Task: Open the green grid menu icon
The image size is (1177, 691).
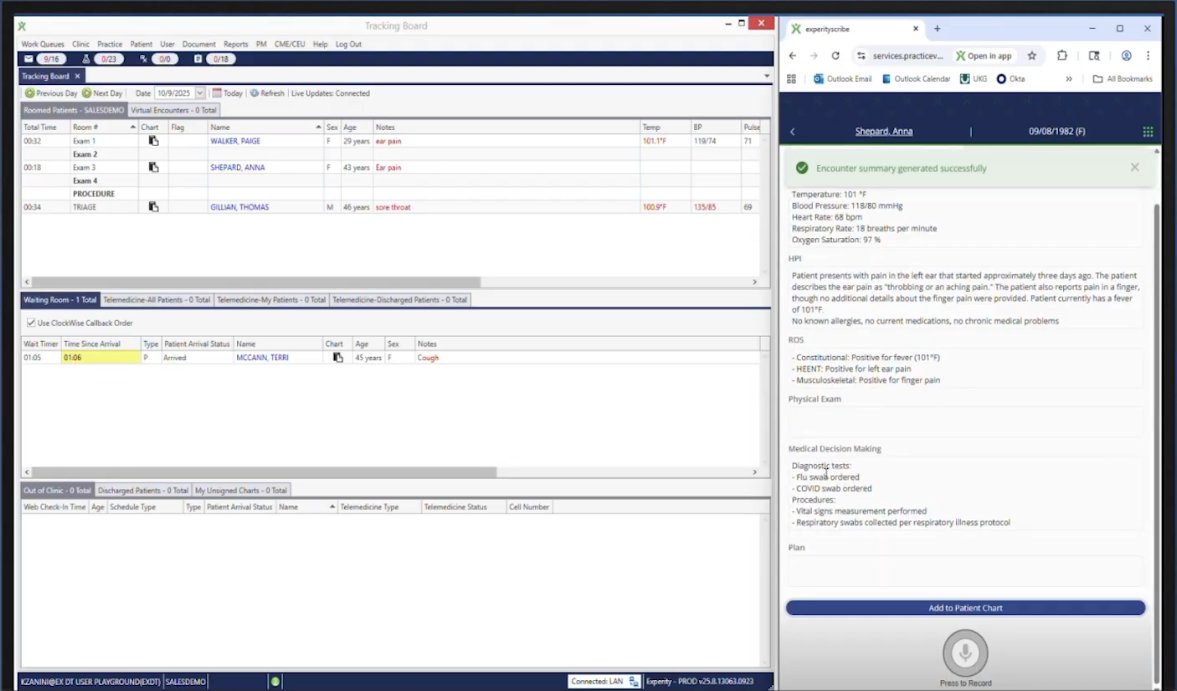Action: tap(1147, 131)
